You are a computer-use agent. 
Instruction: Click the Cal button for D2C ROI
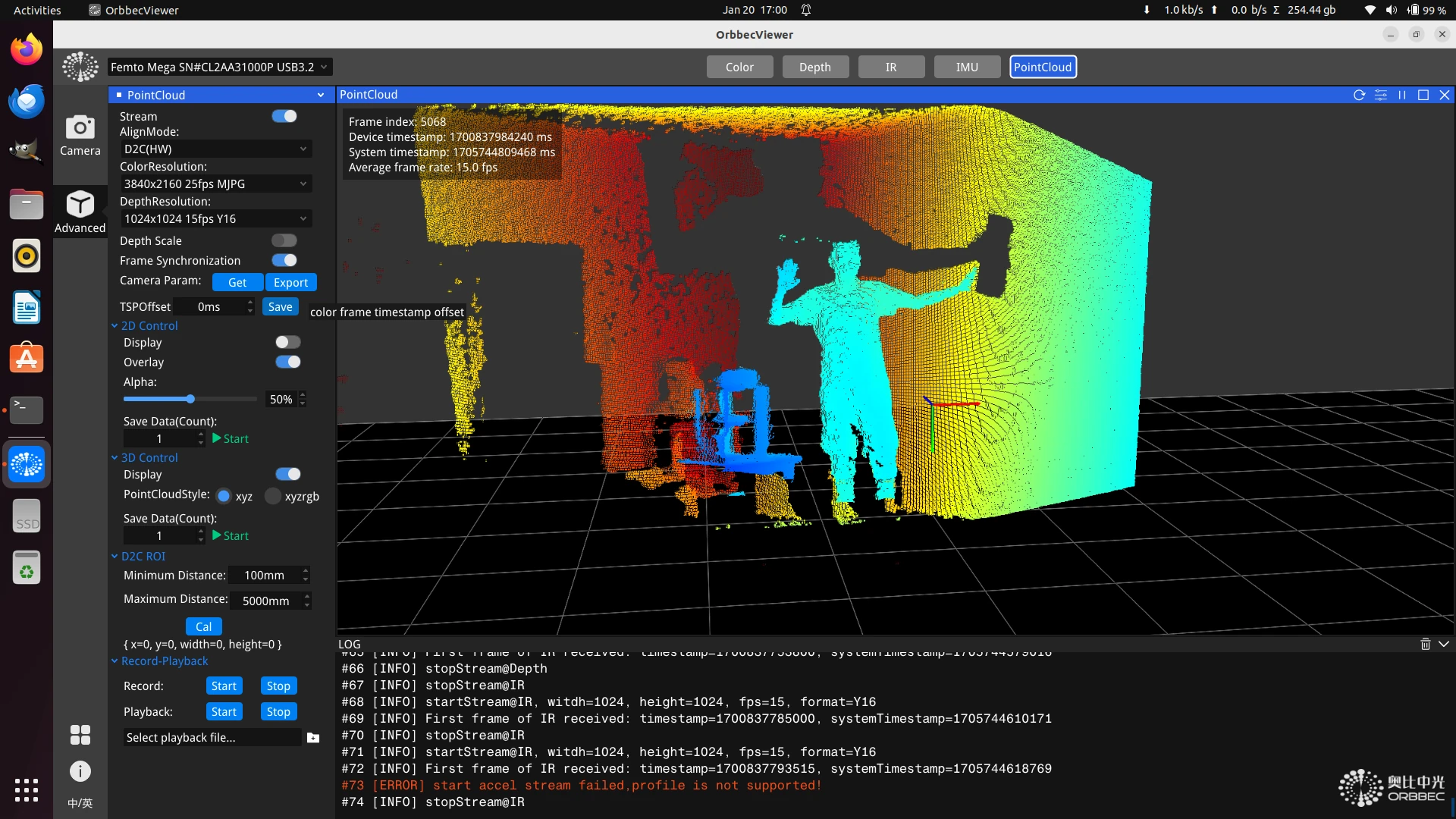pos(203,626)
